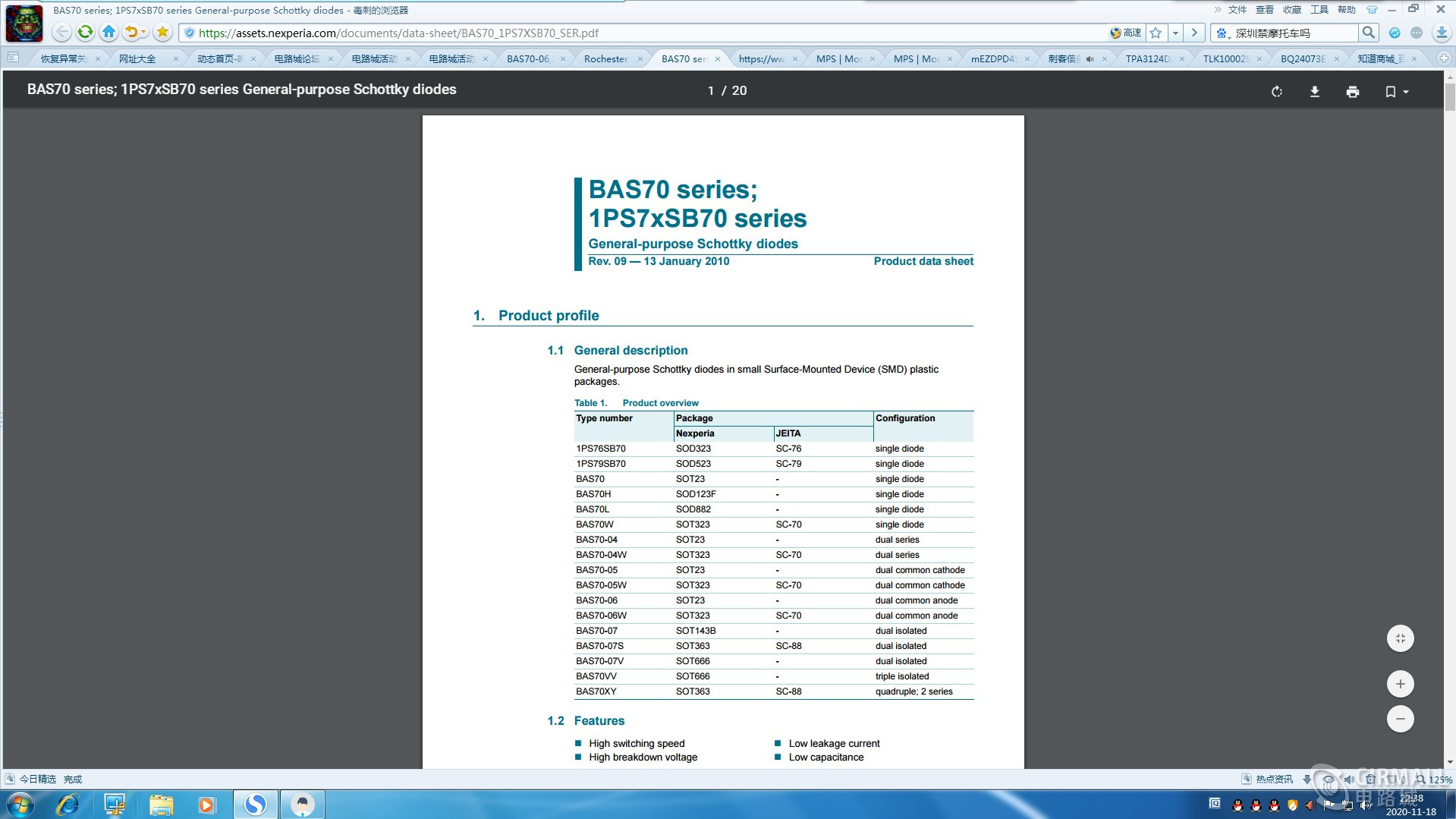The height and width of the screenshot is (819, 1456).
Task: Open the skin shirt icon in the title bar
Action: click(1372, 10)
